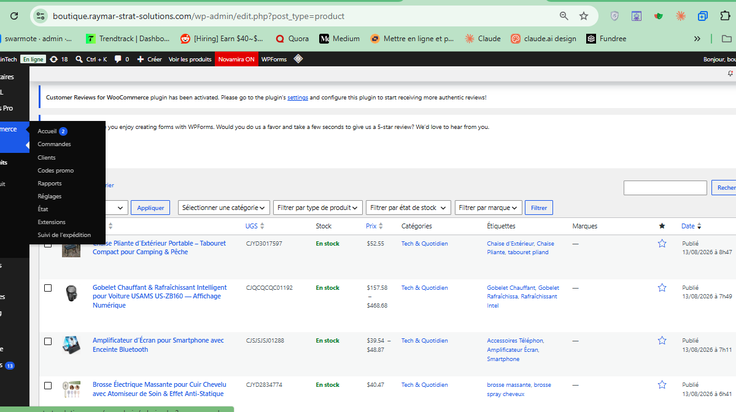Open Chaise Pliante d'Extérieur Portable product title
The height and width of the screenshot is (412, 736).
(x=159, y=248)
